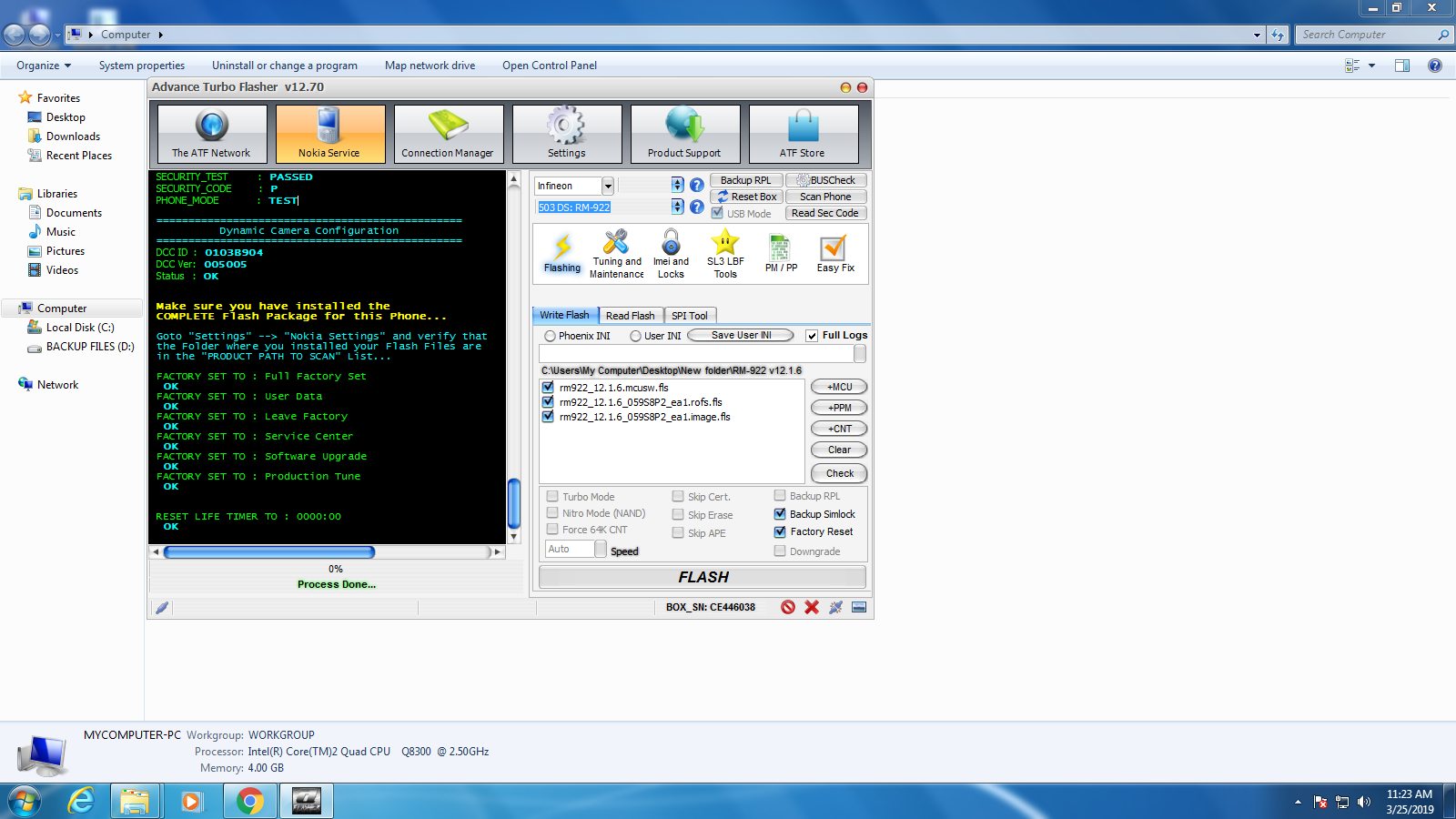The image size is (1456, 819).
Task: Open Product Support
Action: (x=685, y=134)
